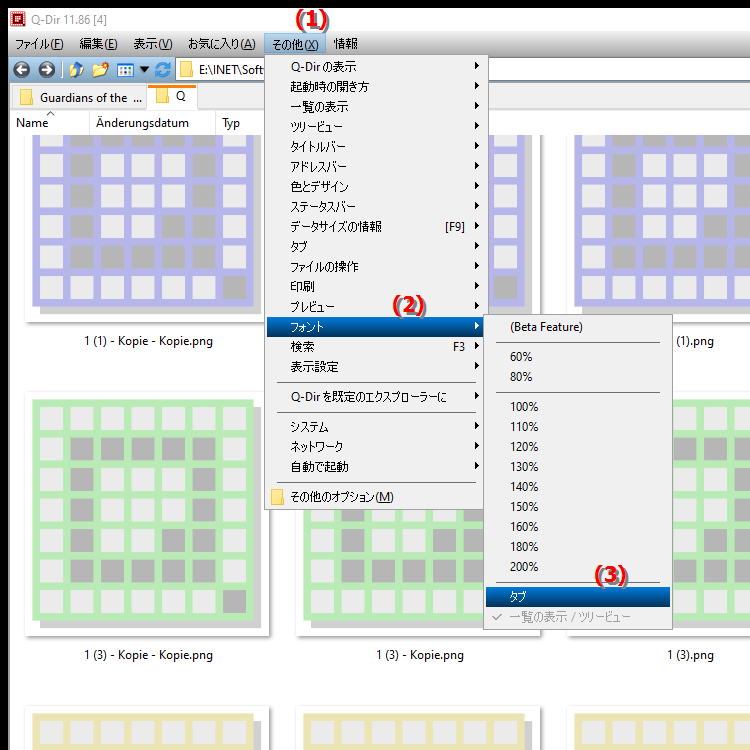Open the 編集(E) menu

(x=99, y=44)
